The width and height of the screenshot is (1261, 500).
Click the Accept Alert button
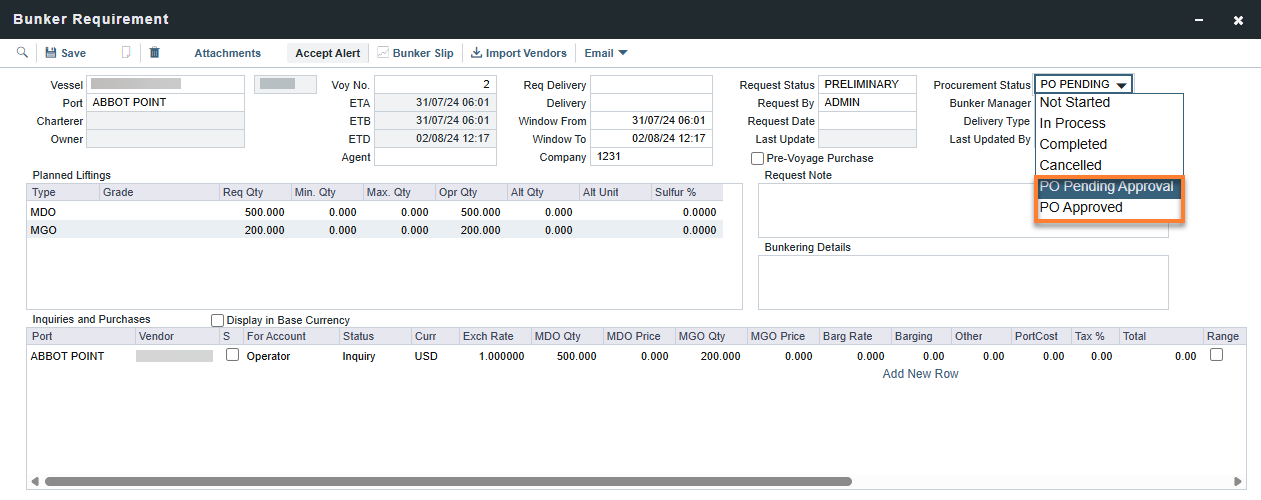pyautogui.click(x=328, y=53)
